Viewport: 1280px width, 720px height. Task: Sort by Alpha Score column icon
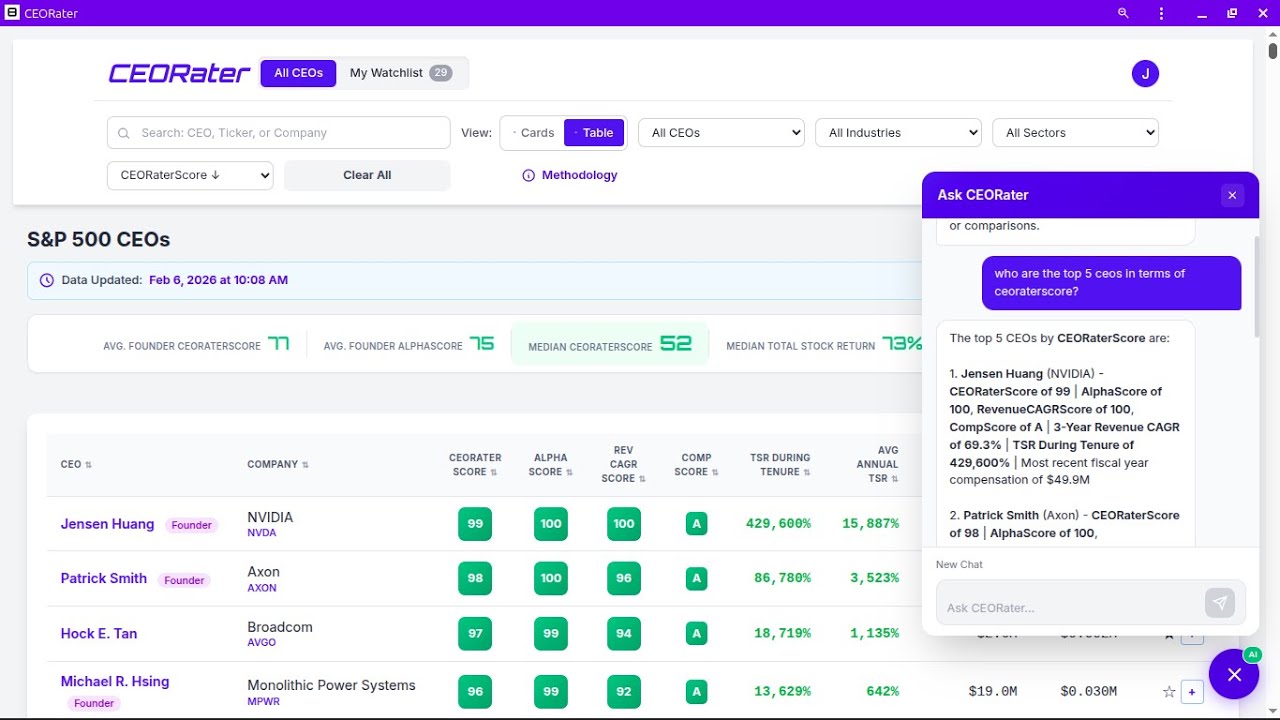569,472
